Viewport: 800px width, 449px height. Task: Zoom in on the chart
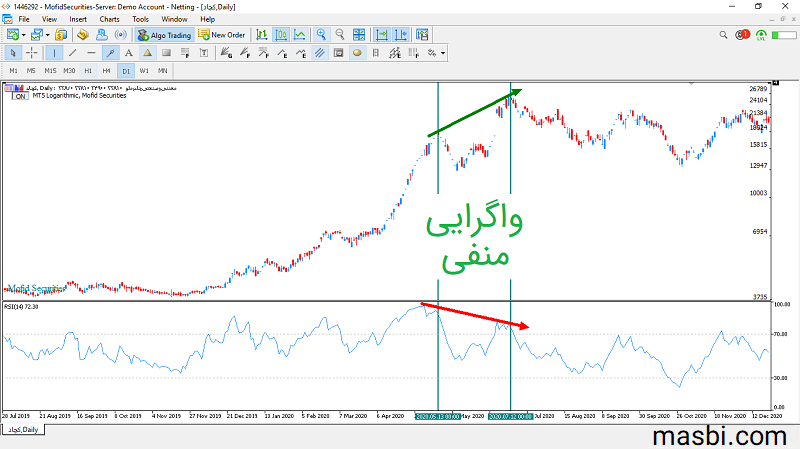(x=321, y=35)
